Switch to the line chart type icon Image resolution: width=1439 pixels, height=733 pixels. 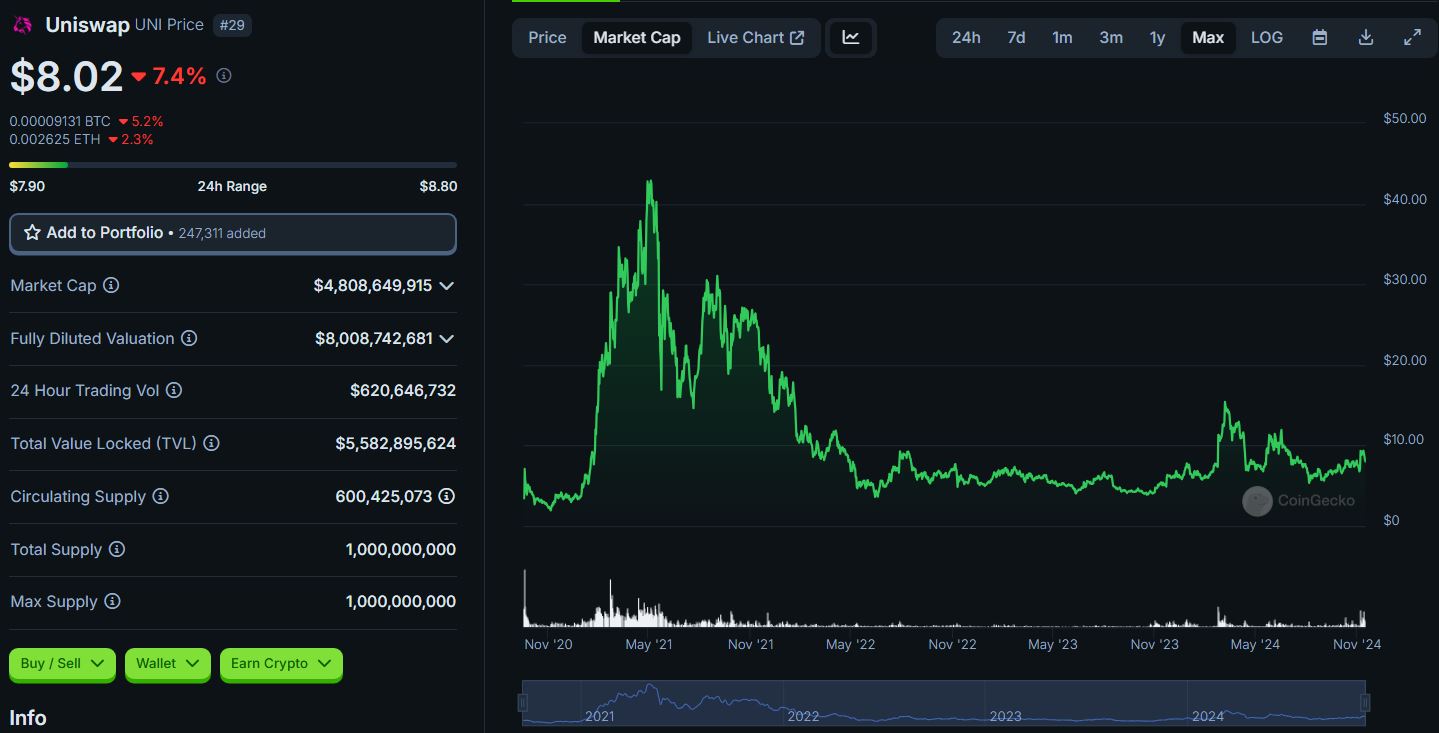click(851, 37)
